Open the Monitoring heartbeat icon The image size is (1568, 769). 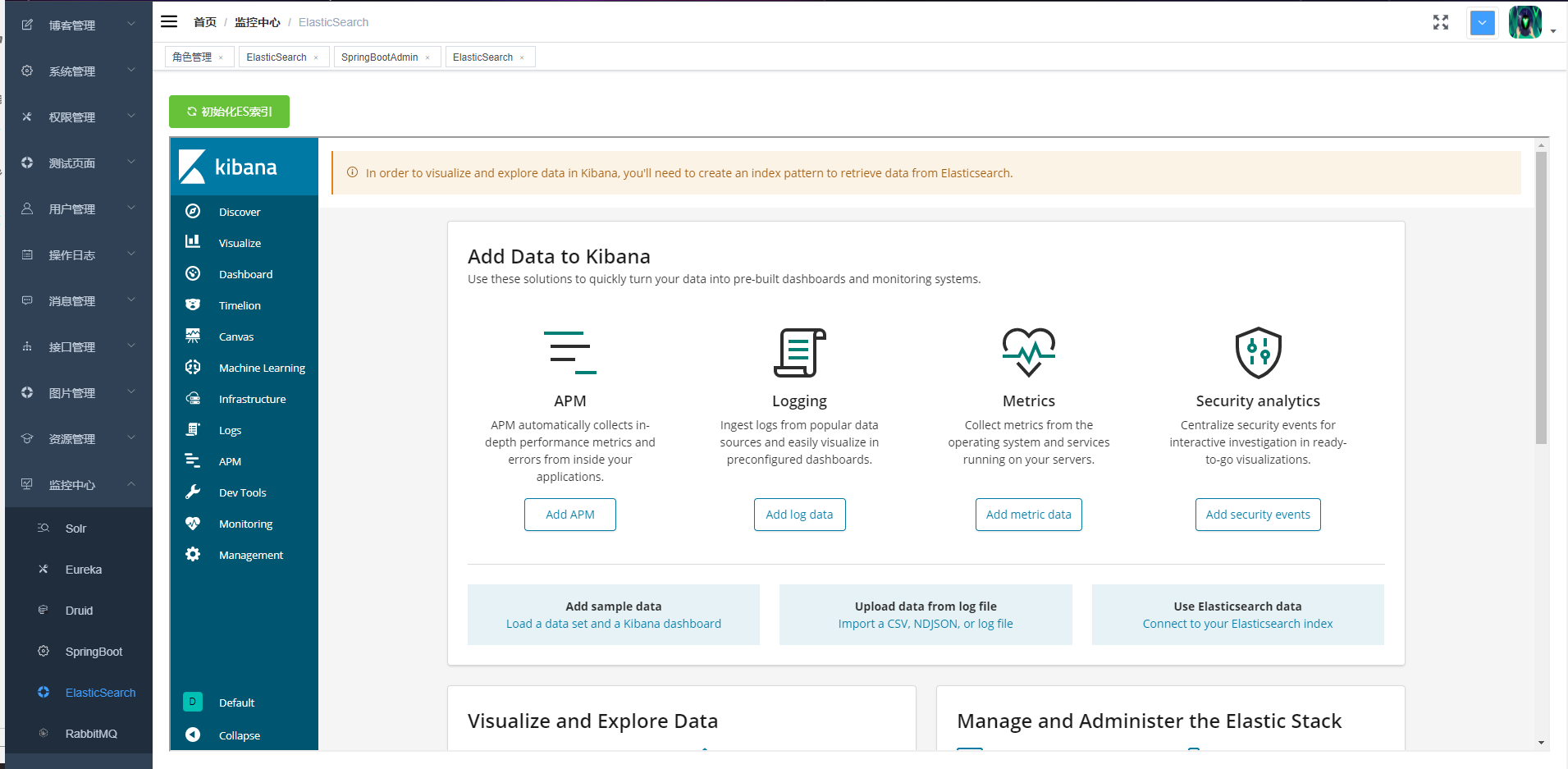[x=193, y=523]
